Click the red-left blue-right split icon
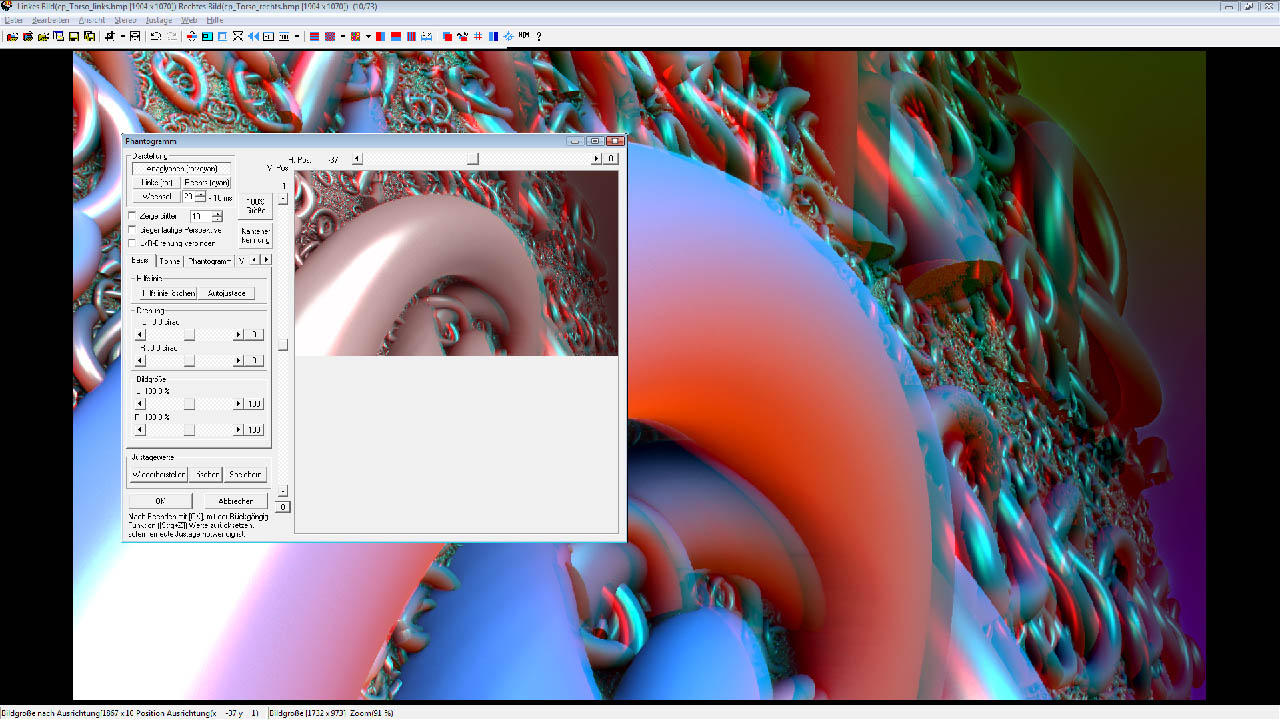 [380, 36]
